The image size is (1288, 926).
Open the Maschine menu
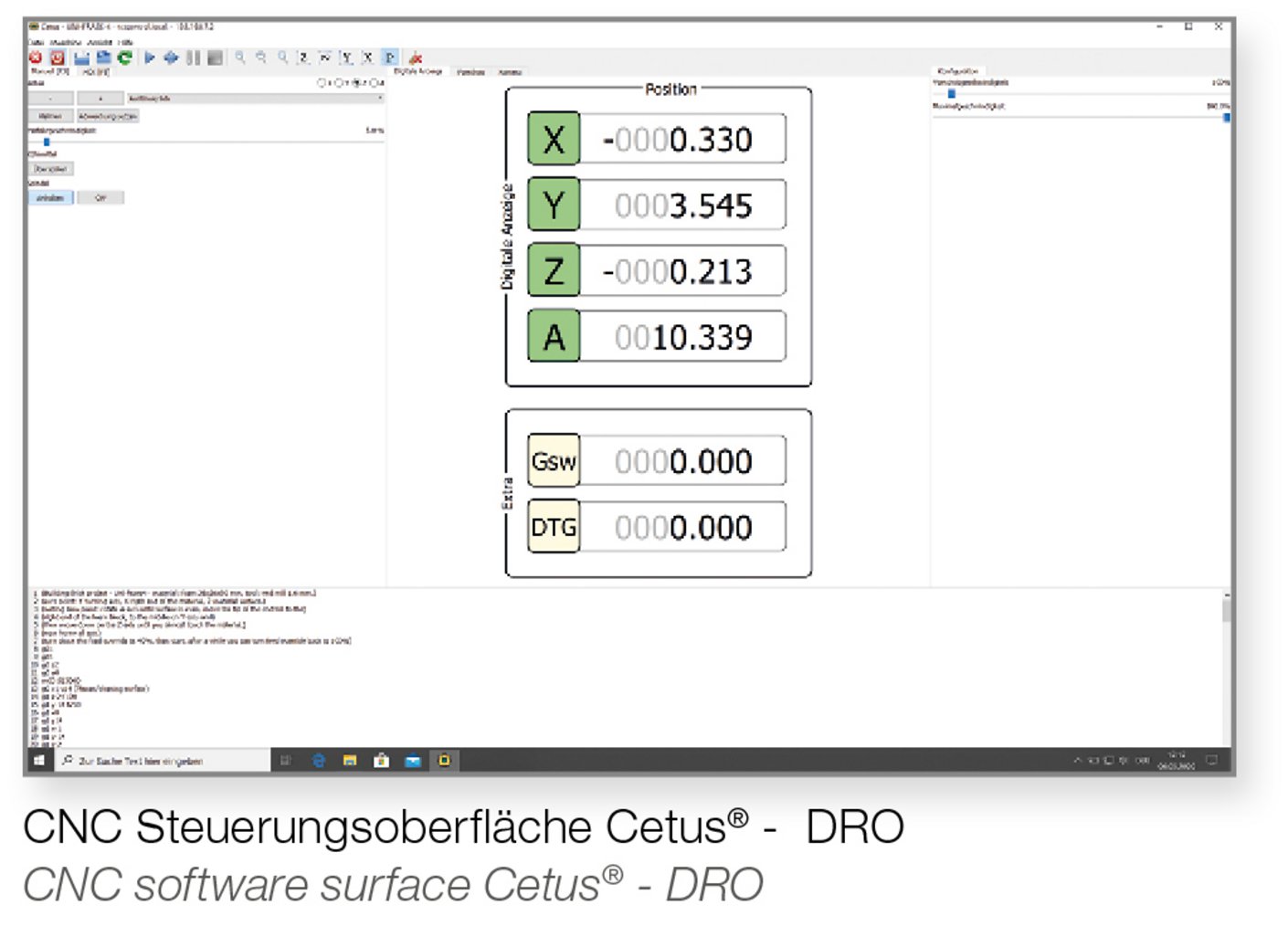(x=66, y=42)
